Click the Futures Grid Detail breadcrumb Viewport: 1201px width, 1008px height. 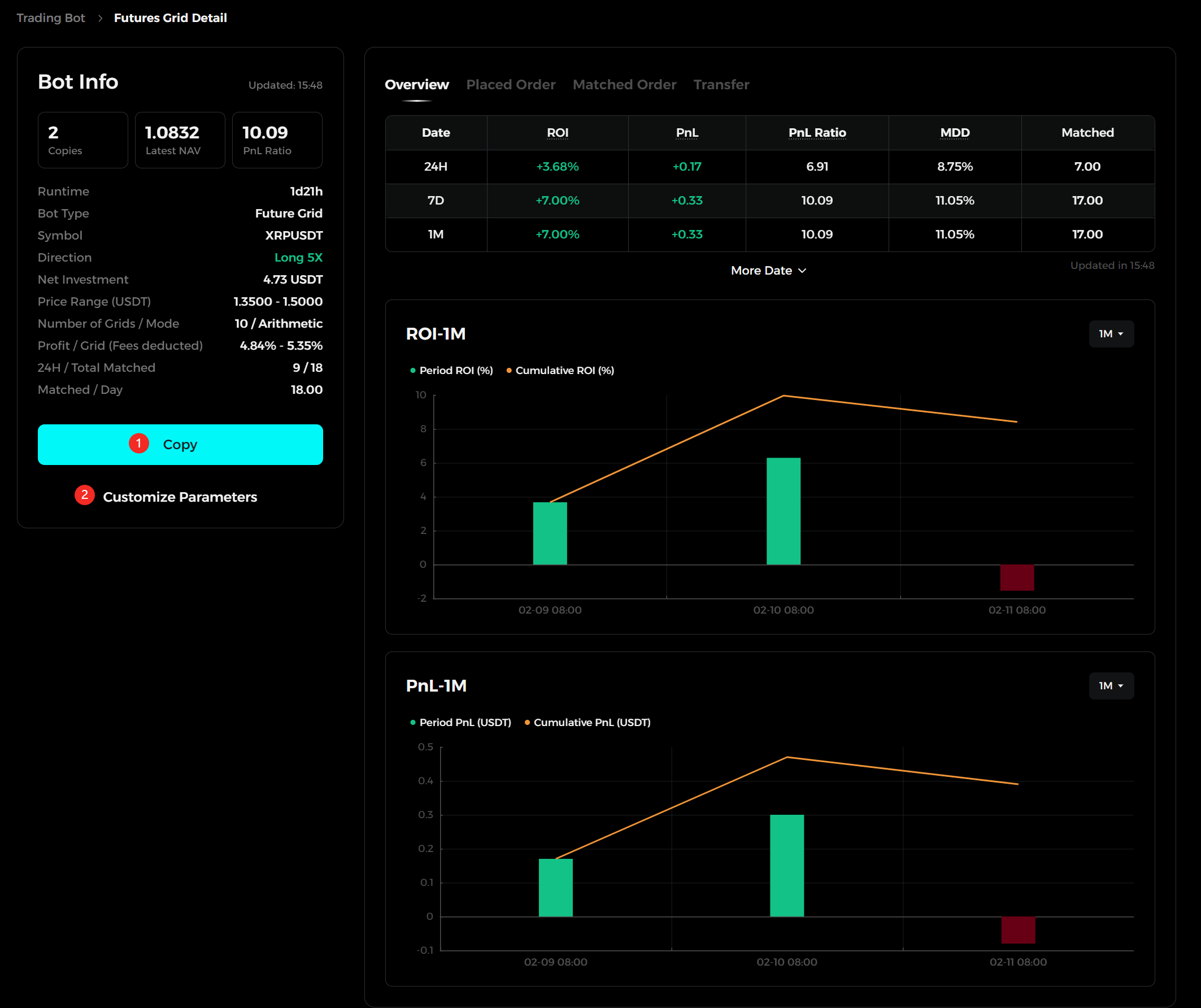pos(171,18)
